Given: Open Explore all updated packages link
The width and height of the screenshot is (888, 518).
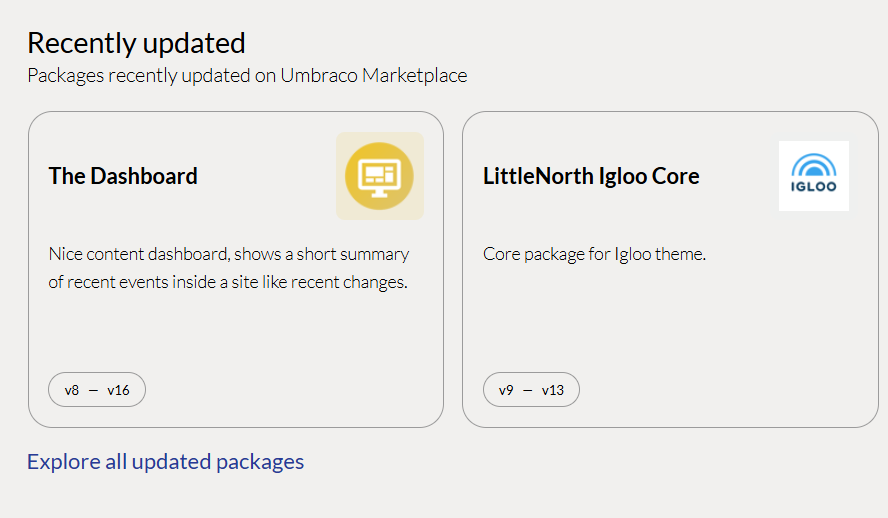Looking at the screenshot, I should [165, 462].
